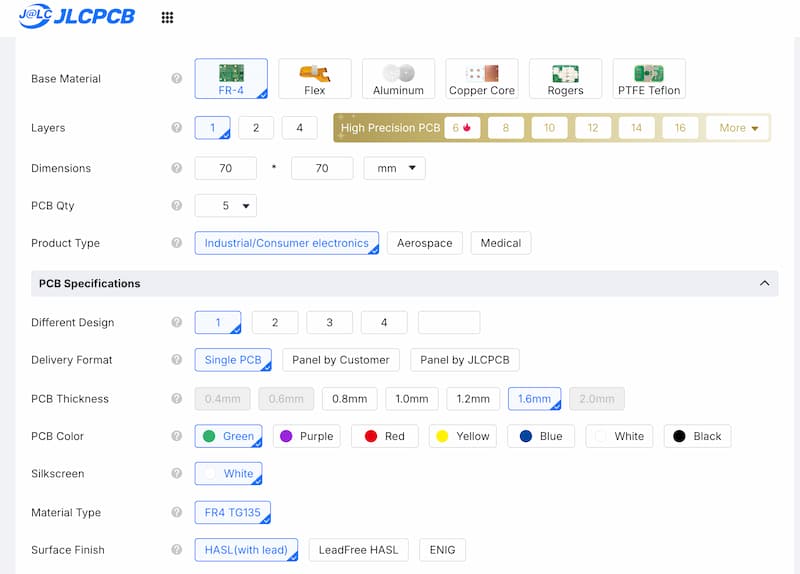Open help icon for PCB Thickness
The height and width of the screenshot is (574, 800).
[177, 398]
